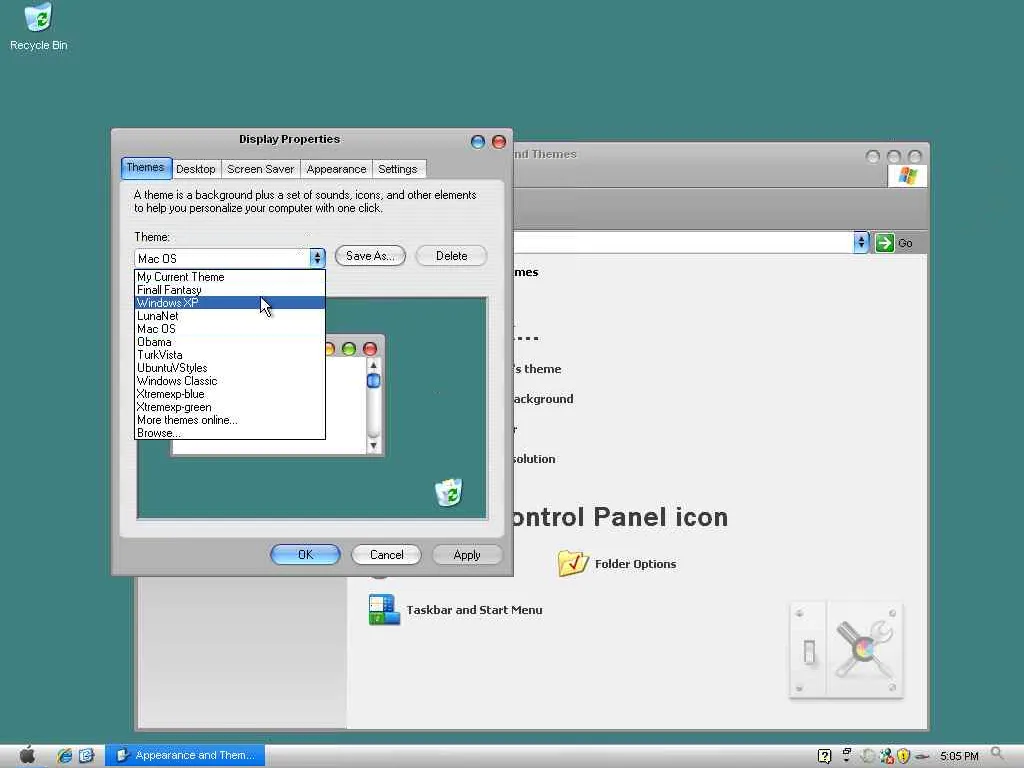Click the preview Recycle Bin icon
The image size is (1024, 768).
(x=449, y=493)
